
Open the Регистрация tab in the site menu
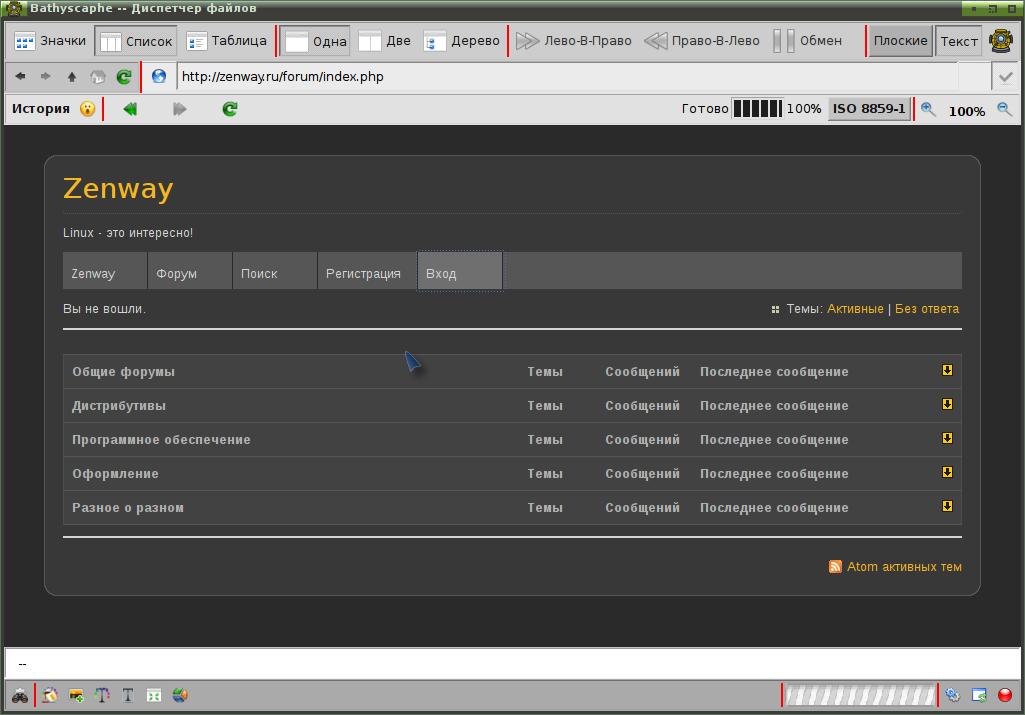point(367,271)
